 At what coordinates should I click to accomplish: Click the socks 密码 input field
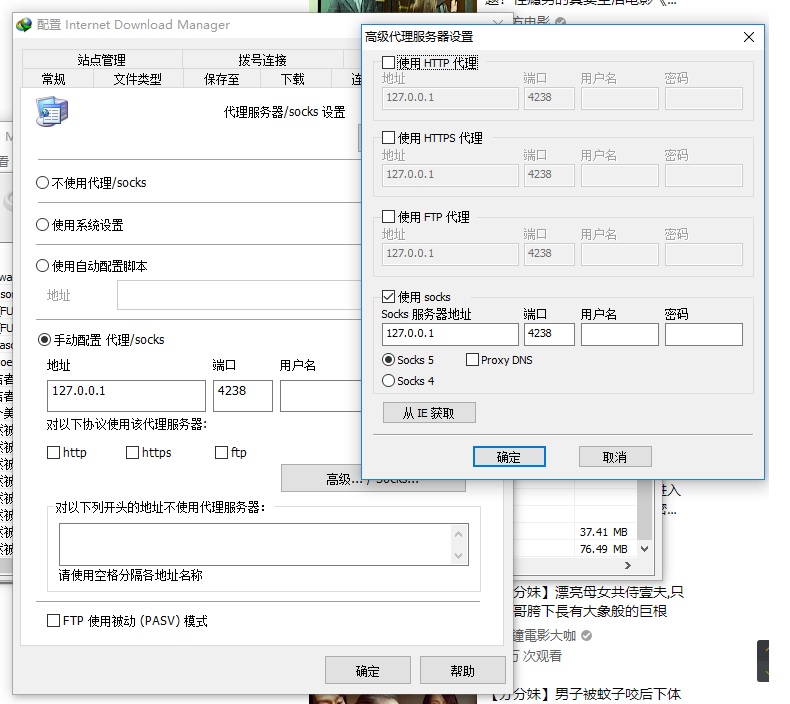pyautogui.click(x=703, y=334)
